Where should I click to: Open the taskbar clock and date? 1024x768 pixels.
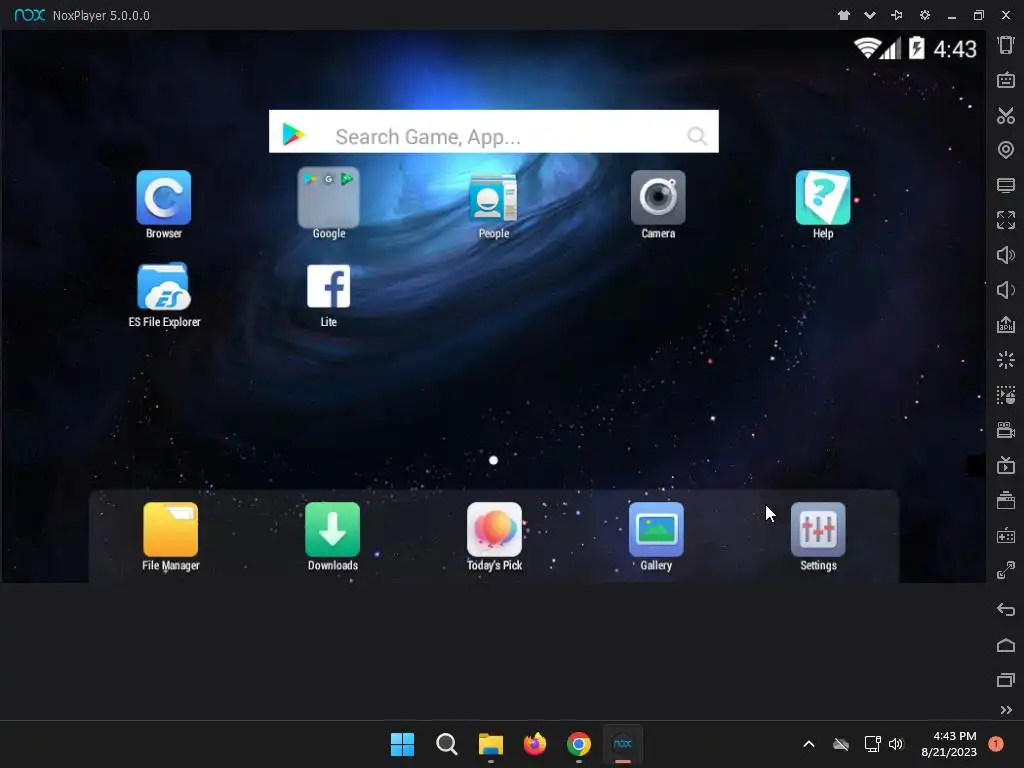coord(949,744)
